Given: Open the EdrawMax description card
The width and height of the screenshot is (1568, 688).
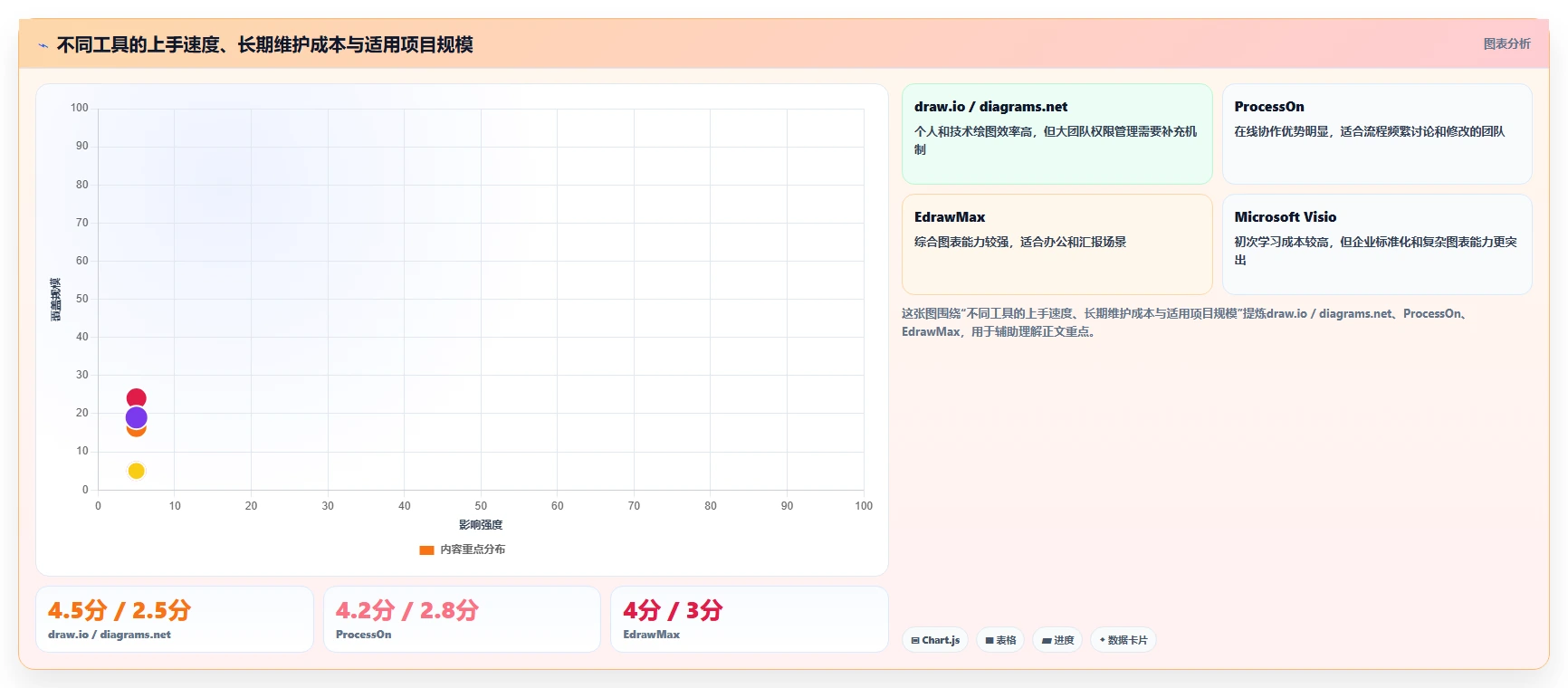Looking at the screenshot, I should [1056, 244].
